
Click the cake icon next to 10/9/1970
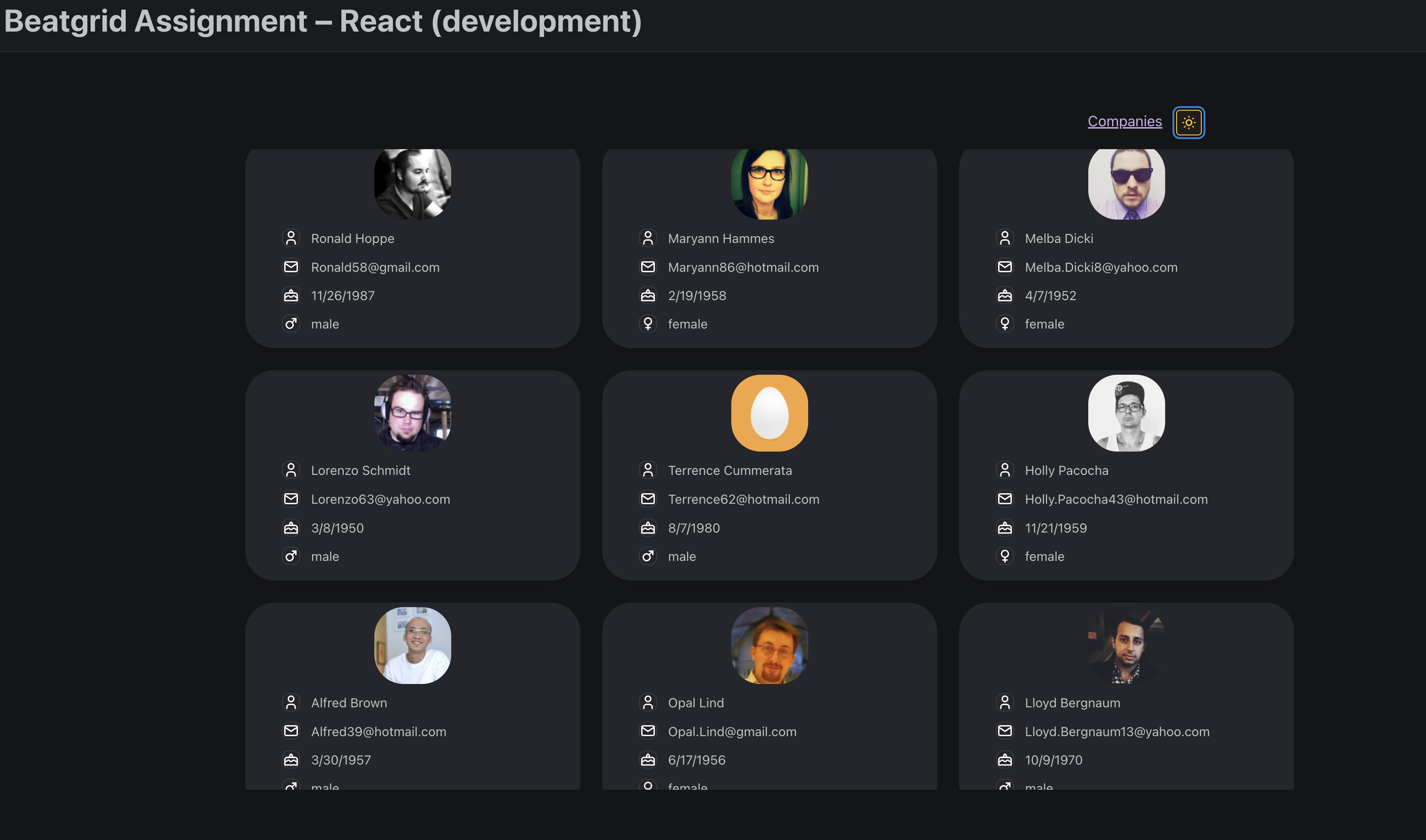pos(1004,759)
